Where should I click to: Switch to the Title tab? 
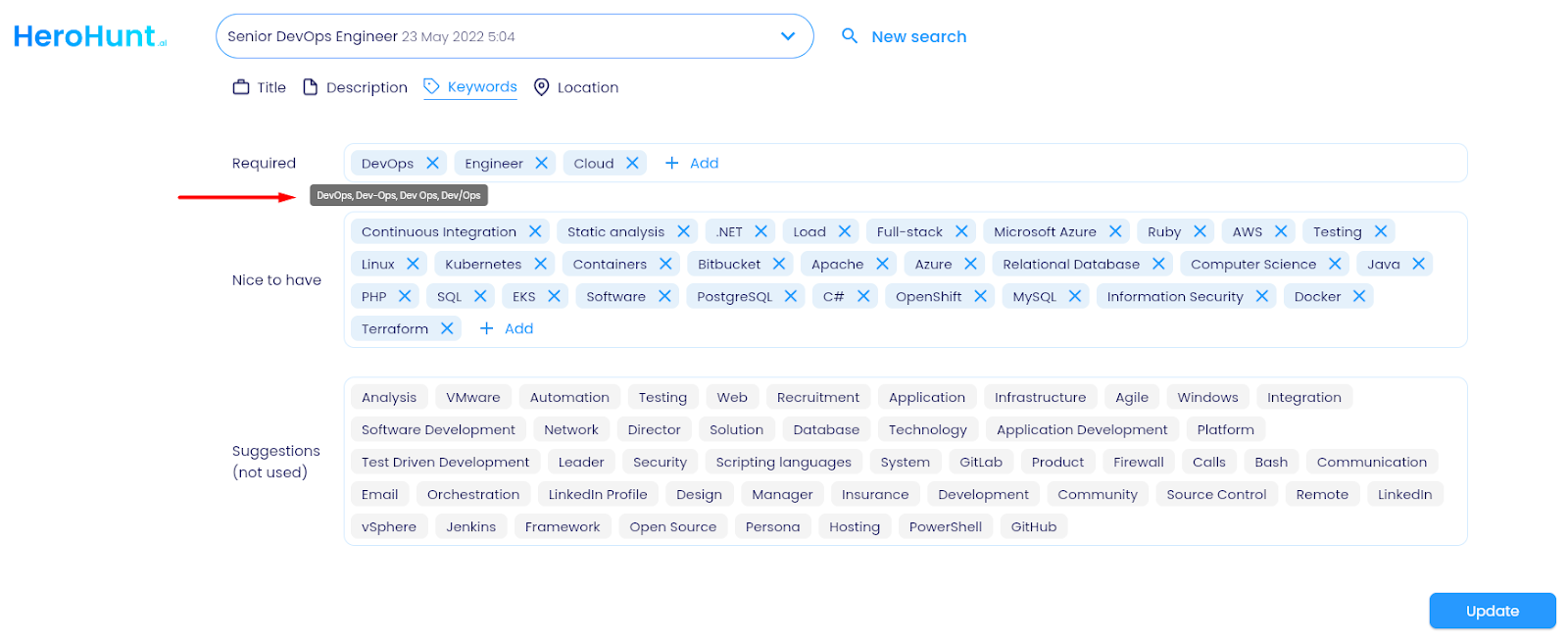tap(260, 87)
